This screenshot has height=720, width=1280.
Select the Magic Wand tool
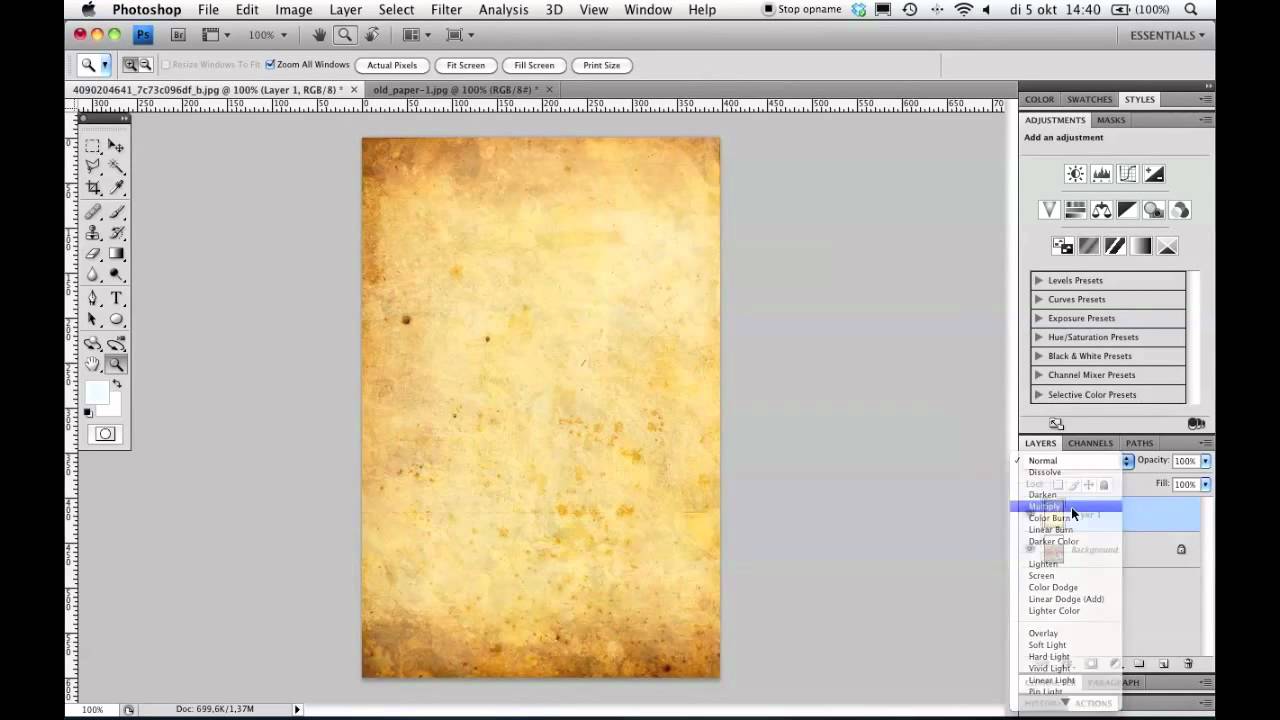pos(116,167)
